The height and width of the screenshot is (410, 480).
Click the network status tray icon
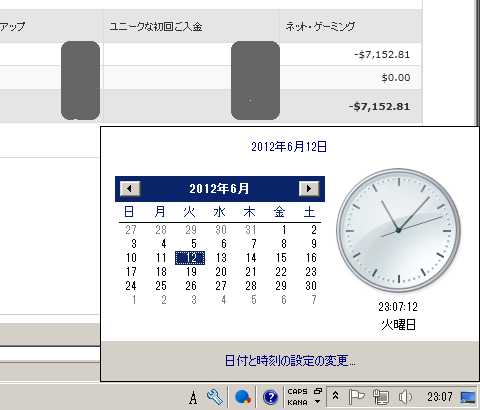click(x=381, y=397)
